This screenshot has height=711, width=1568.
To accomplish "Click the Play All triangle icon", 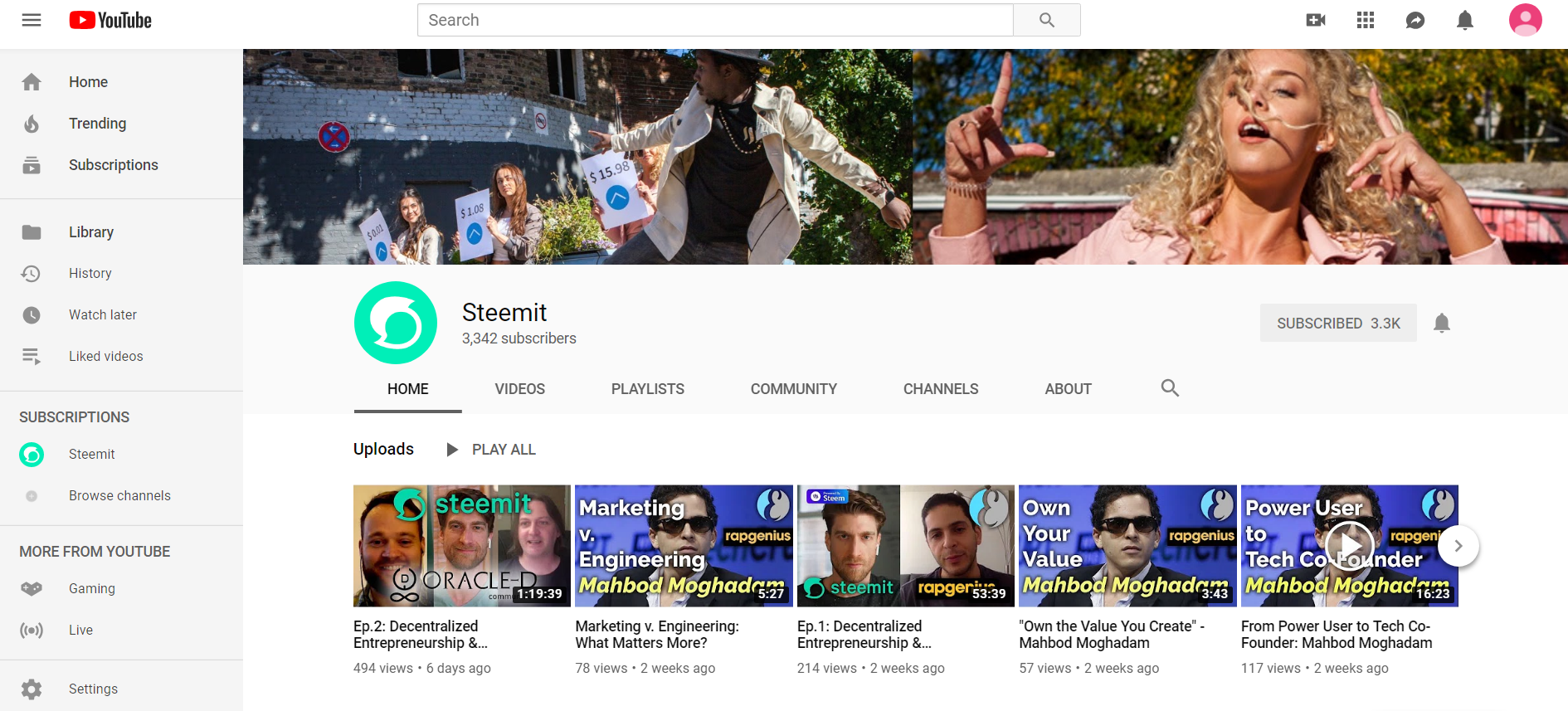I will tap(452, 450).
